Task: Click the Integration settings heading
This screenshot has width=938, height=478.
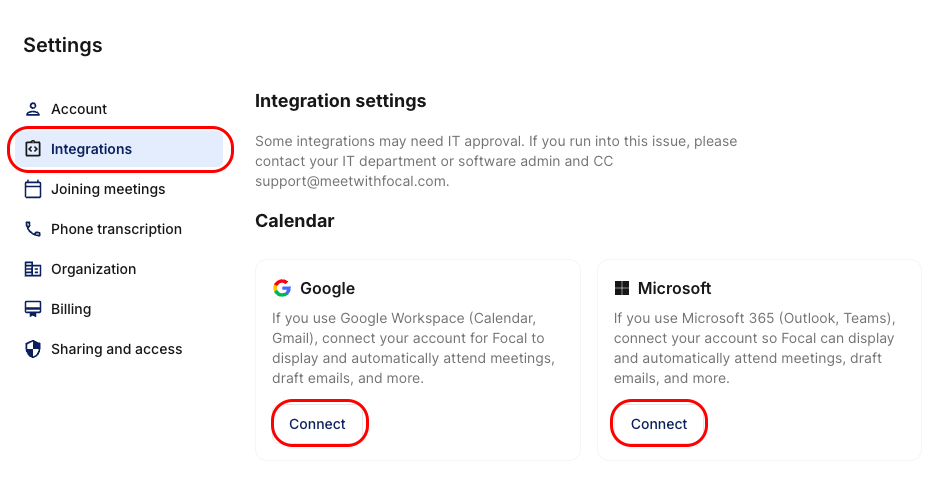Action: point(340,101)
